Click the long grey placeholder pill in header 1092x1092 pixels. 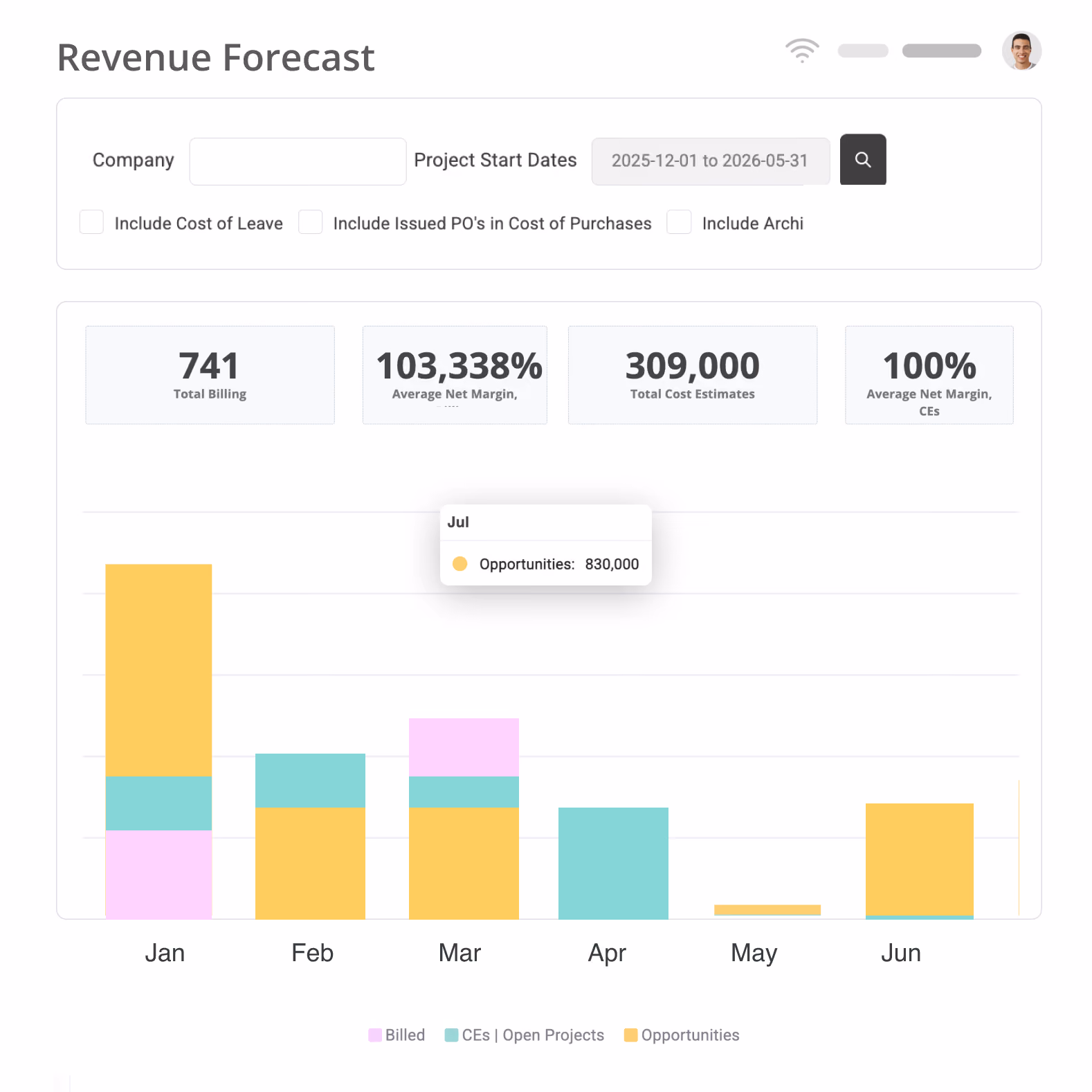942,51
